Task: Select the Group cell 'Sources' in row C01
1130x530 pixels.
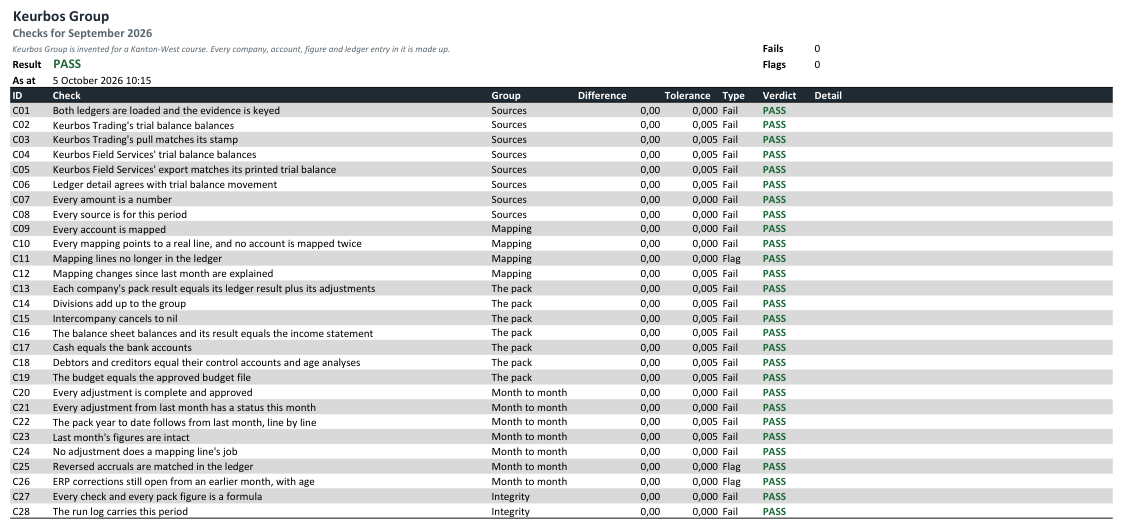Action: click(x=509, y=110)
